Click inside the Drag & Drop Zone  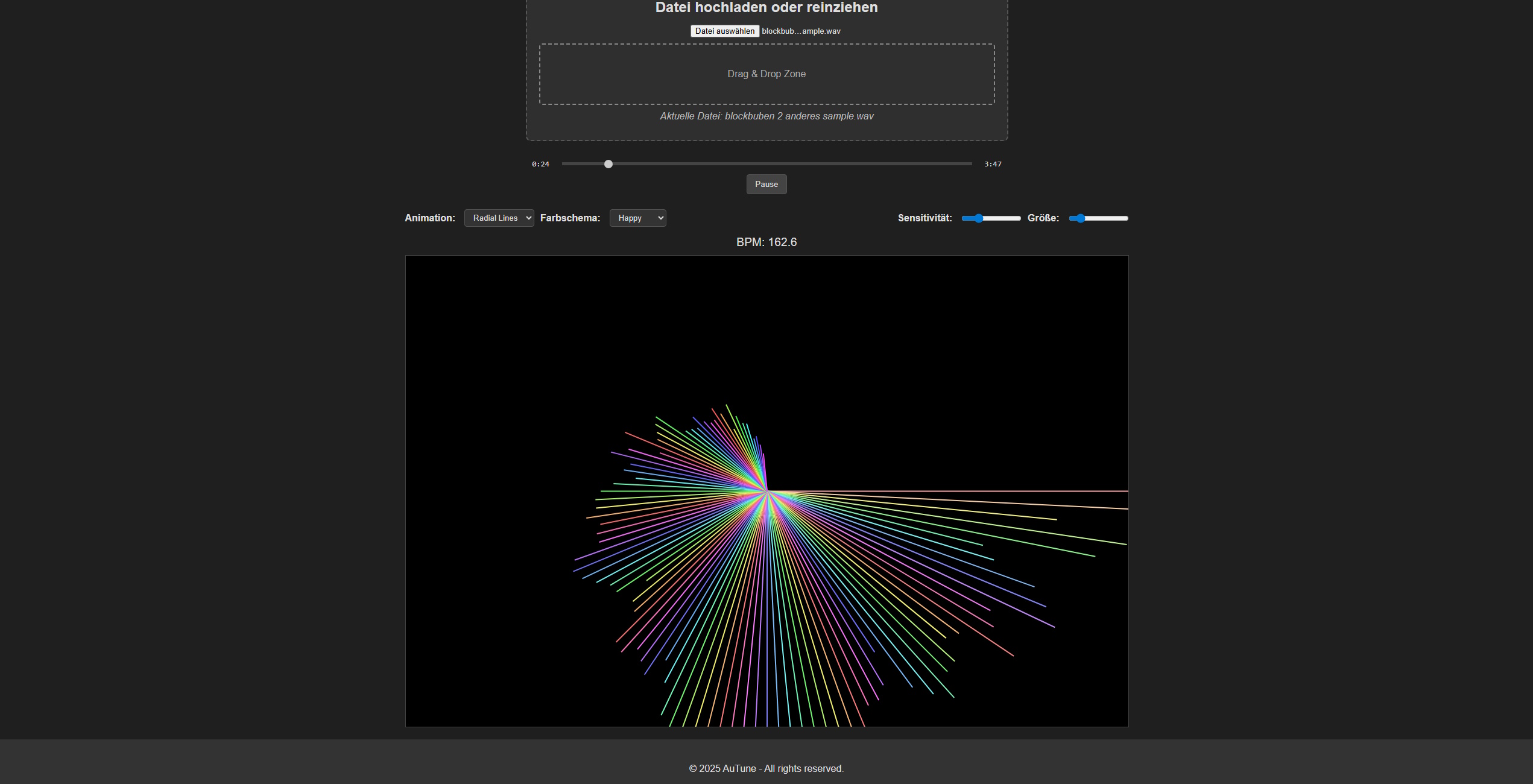(766, 74)
